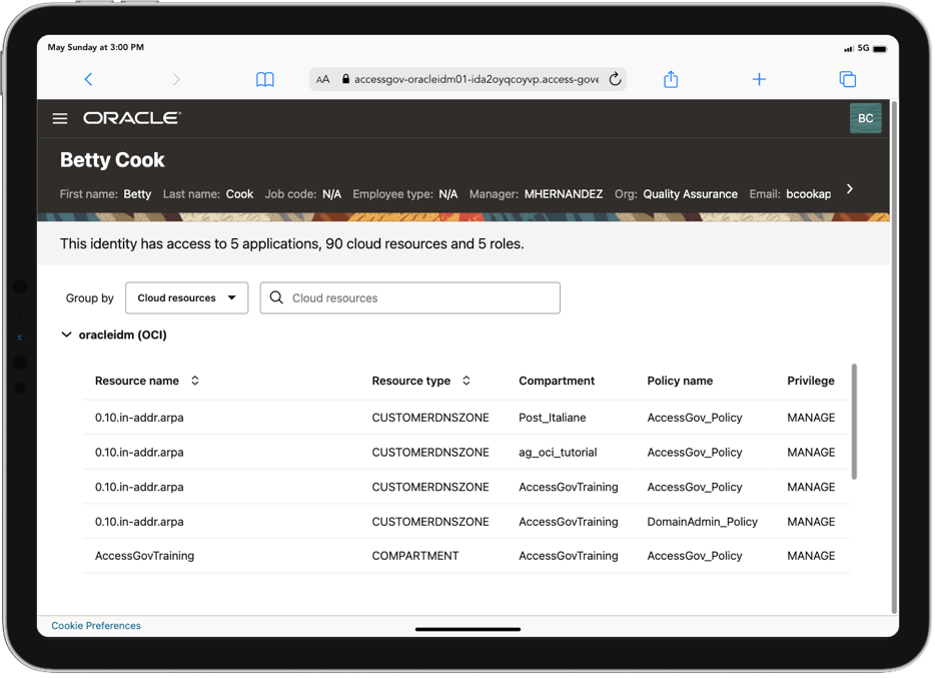Viewport: 935px width, 678px height.
Task: Open text size options via the AA icon
Action: pos(322,79)
